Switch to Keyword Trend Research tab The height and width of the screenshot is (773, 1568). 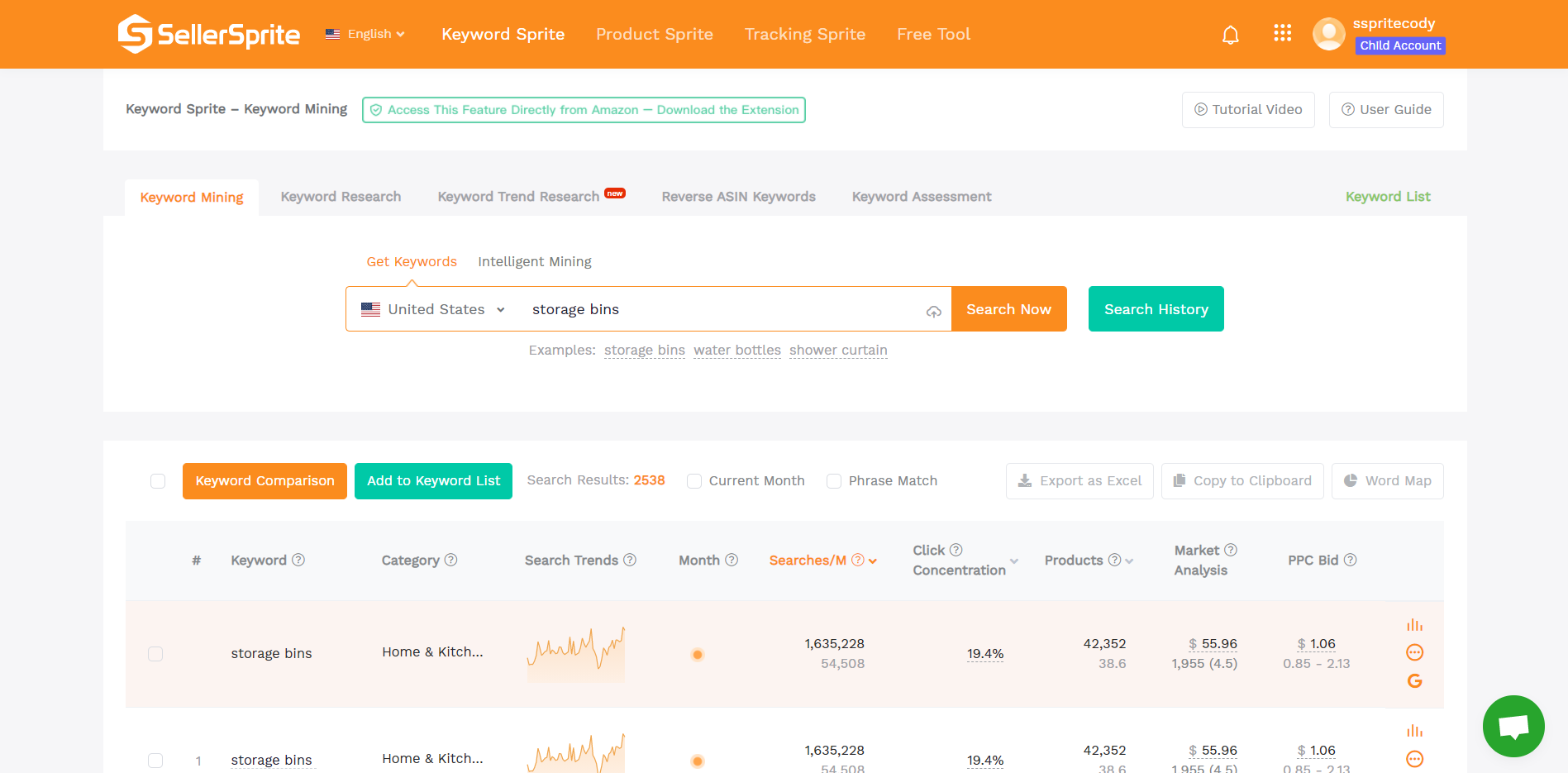coord(518,197)
